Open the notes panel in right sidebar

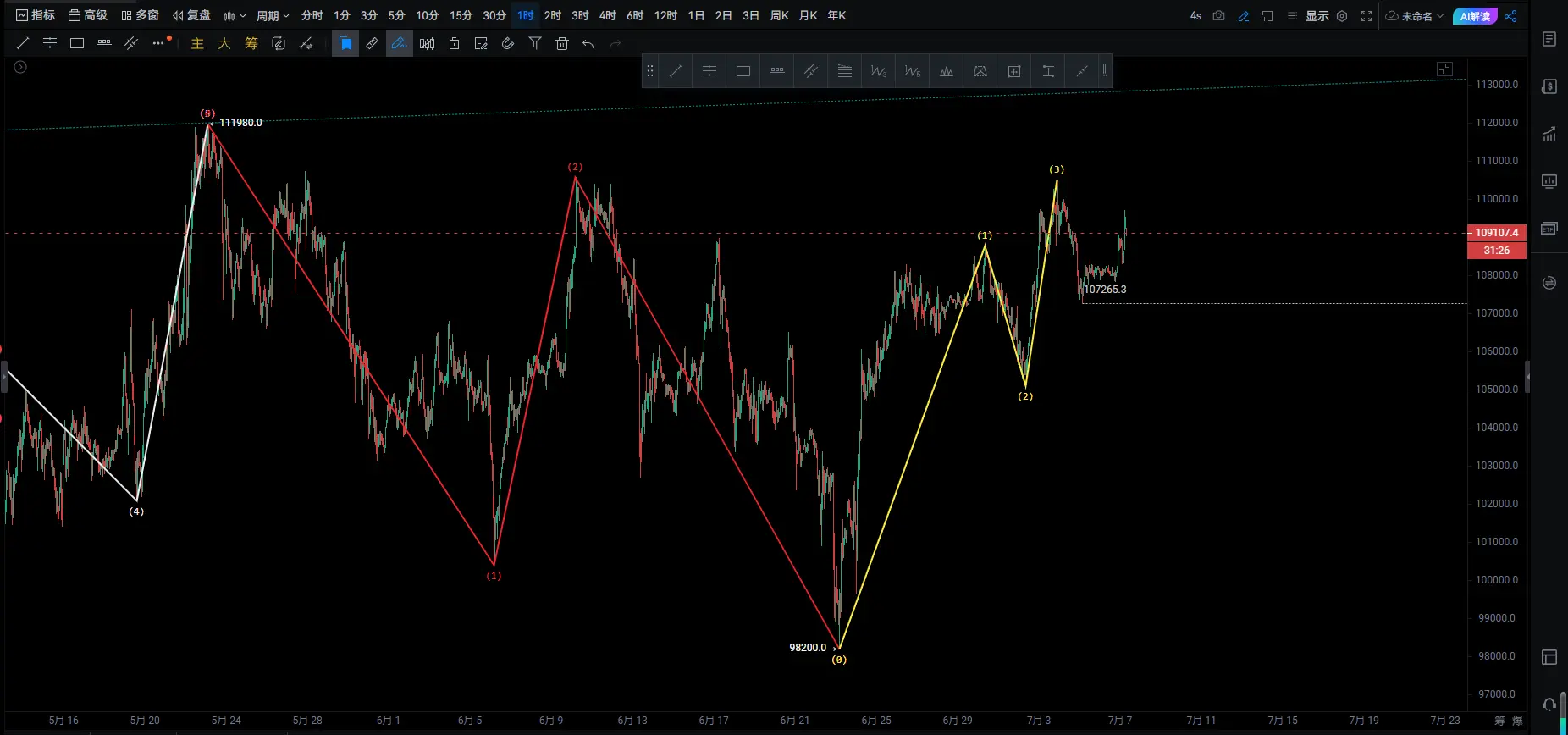[1549, 39]
